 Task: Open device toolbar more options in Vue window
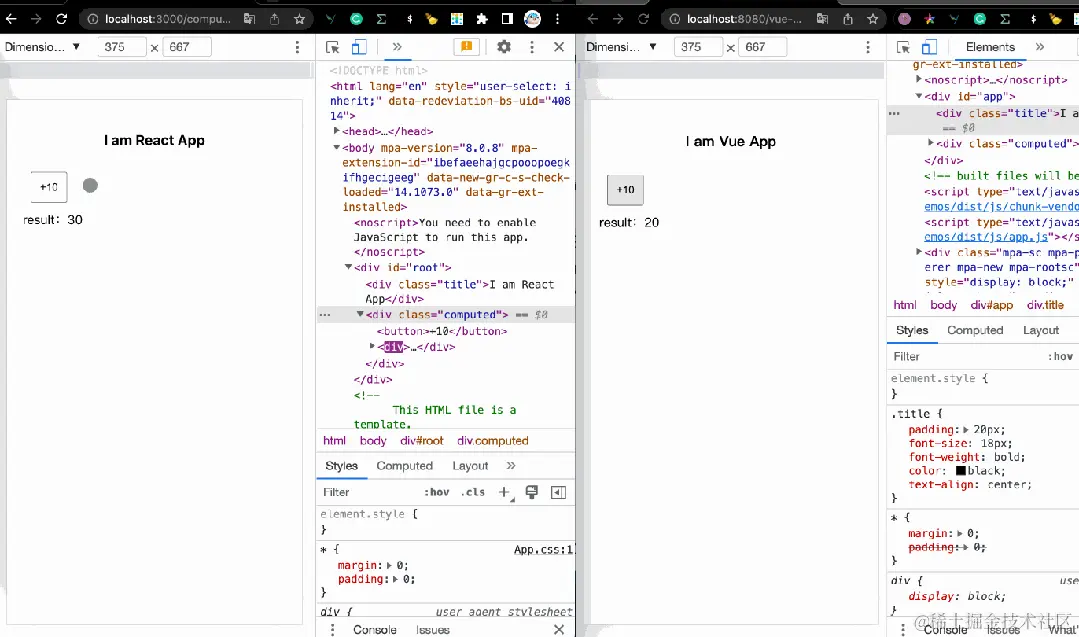(868, 47)
